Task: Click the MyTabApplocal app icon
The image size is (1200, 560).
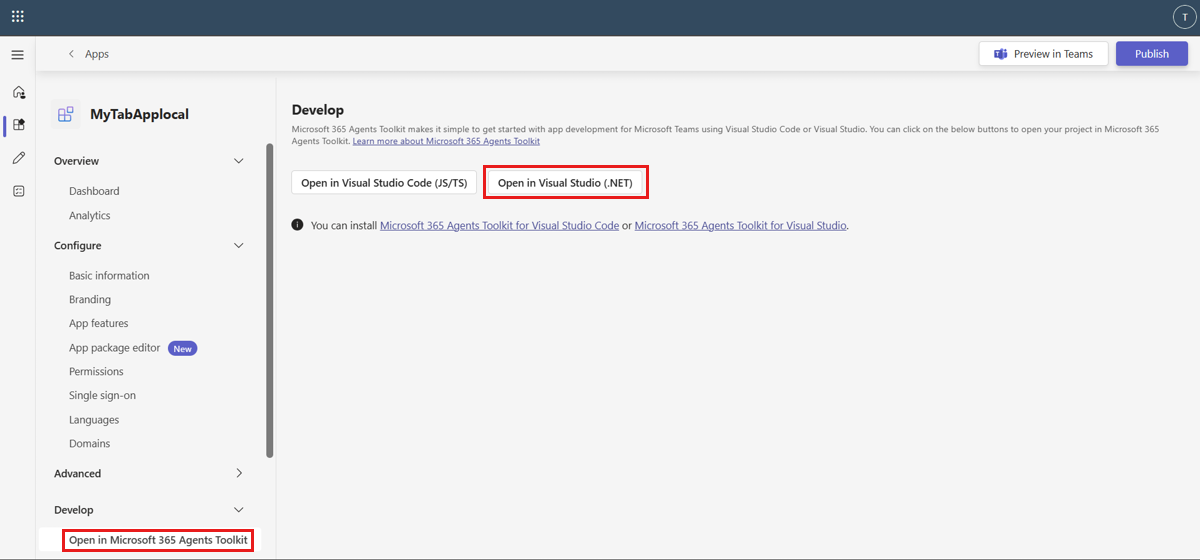Action: (x=66, y=115)
